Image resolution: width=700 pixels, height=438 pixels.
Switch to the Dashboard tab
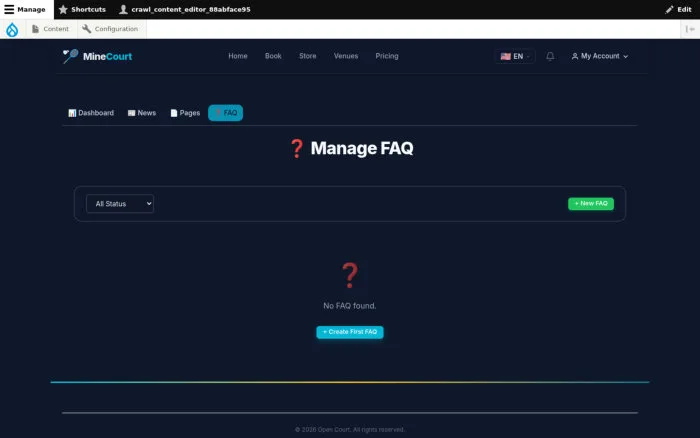tap(91, 113)
